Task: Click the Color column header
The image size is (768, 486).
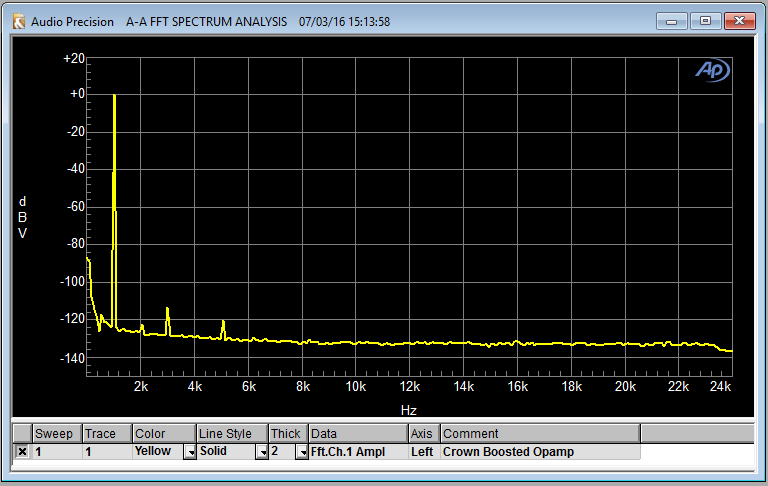Action: tap(164, 434)
